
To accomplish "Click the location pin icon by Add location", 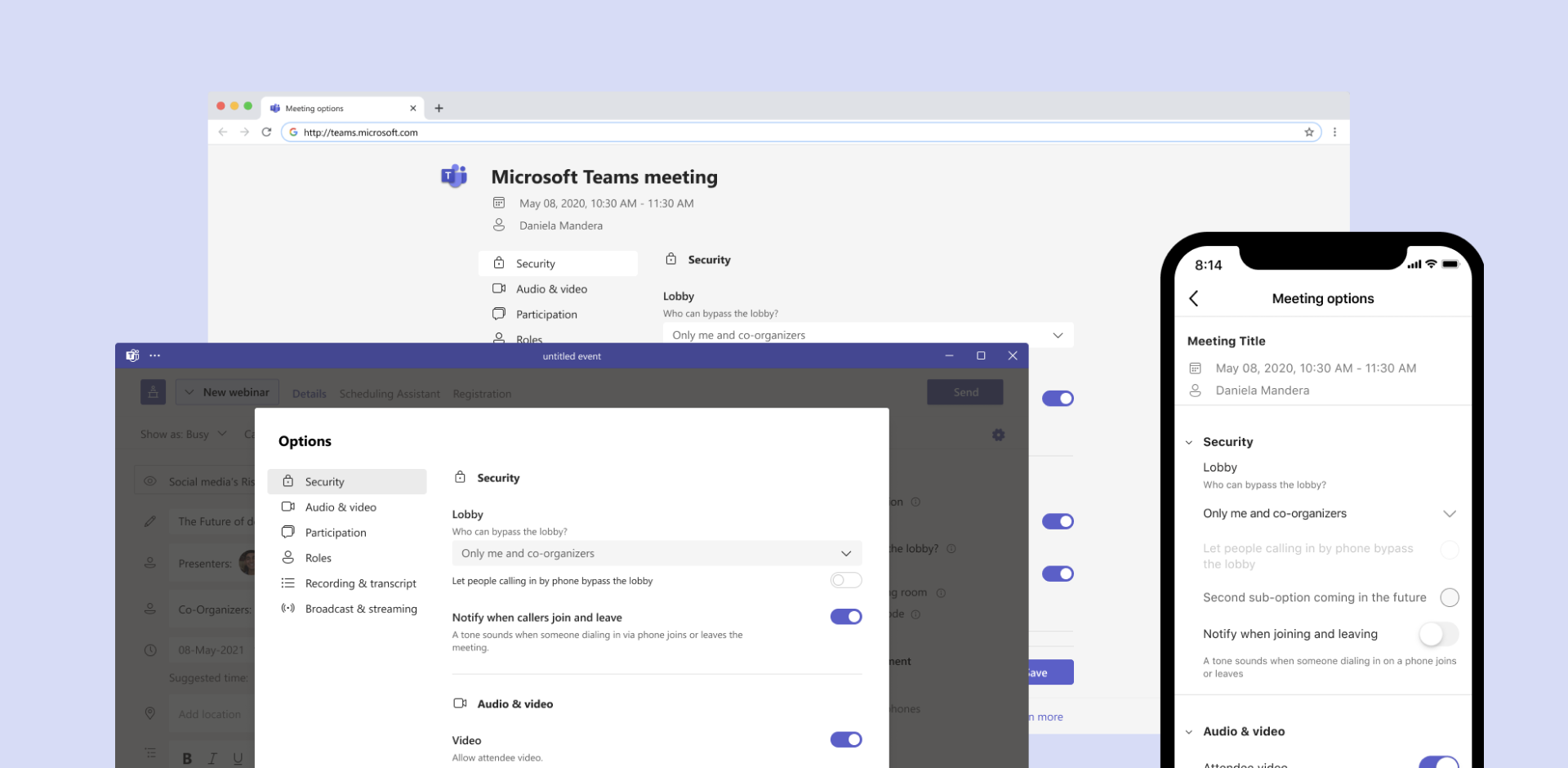I will (x=150, y=713).
